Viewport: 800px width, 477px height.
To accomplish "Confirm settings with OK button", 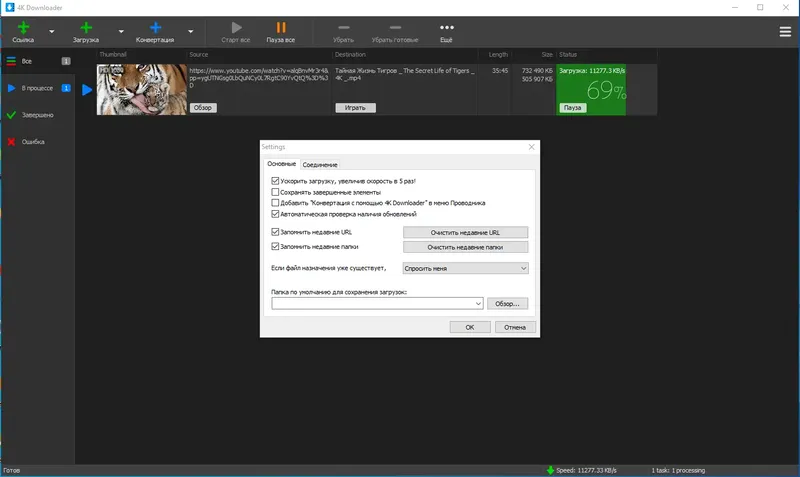I will tap(470, 328).
